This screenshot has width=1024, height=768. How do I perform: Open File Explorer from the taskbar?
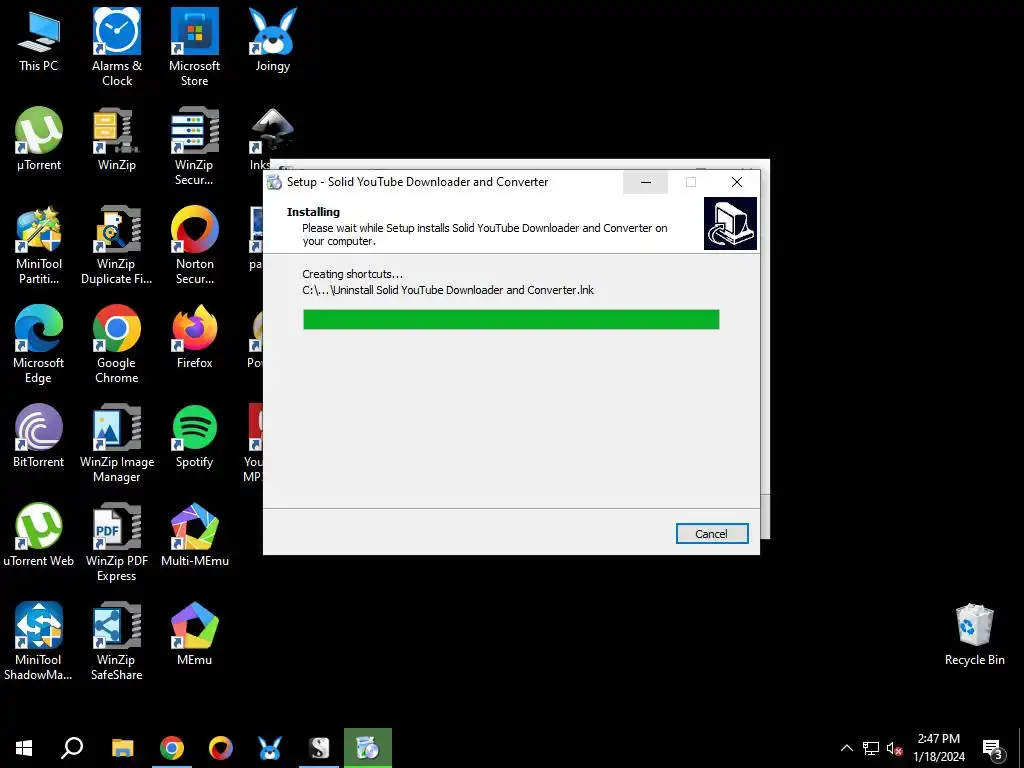tap(122, 748)
